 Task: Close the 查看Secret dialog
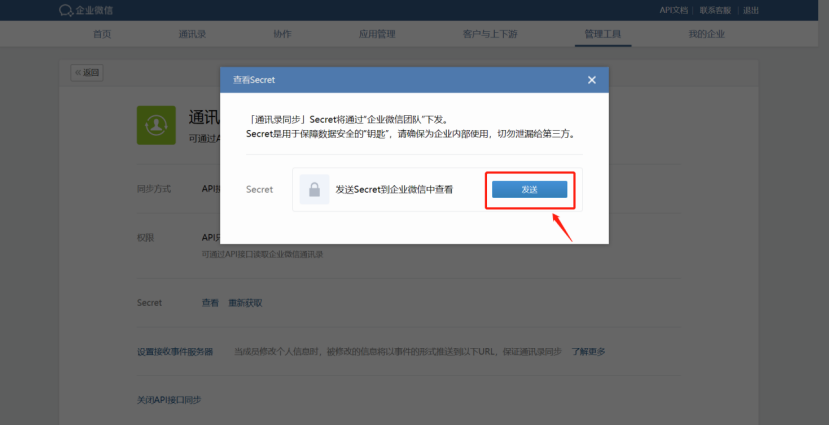pos(592,80)
